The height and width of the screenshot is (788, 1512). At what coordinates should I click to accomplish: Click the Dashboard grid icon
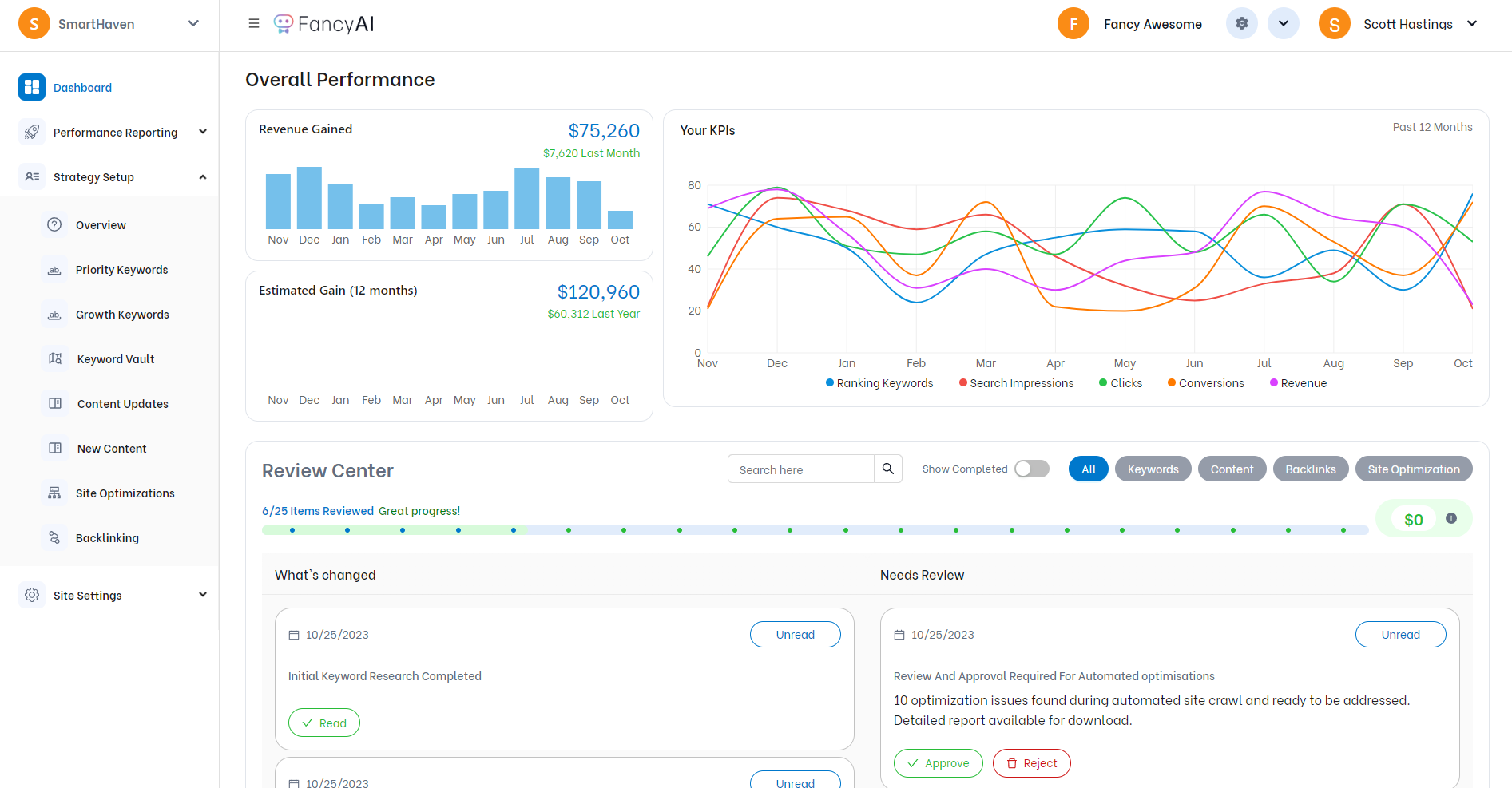point(32,87)
